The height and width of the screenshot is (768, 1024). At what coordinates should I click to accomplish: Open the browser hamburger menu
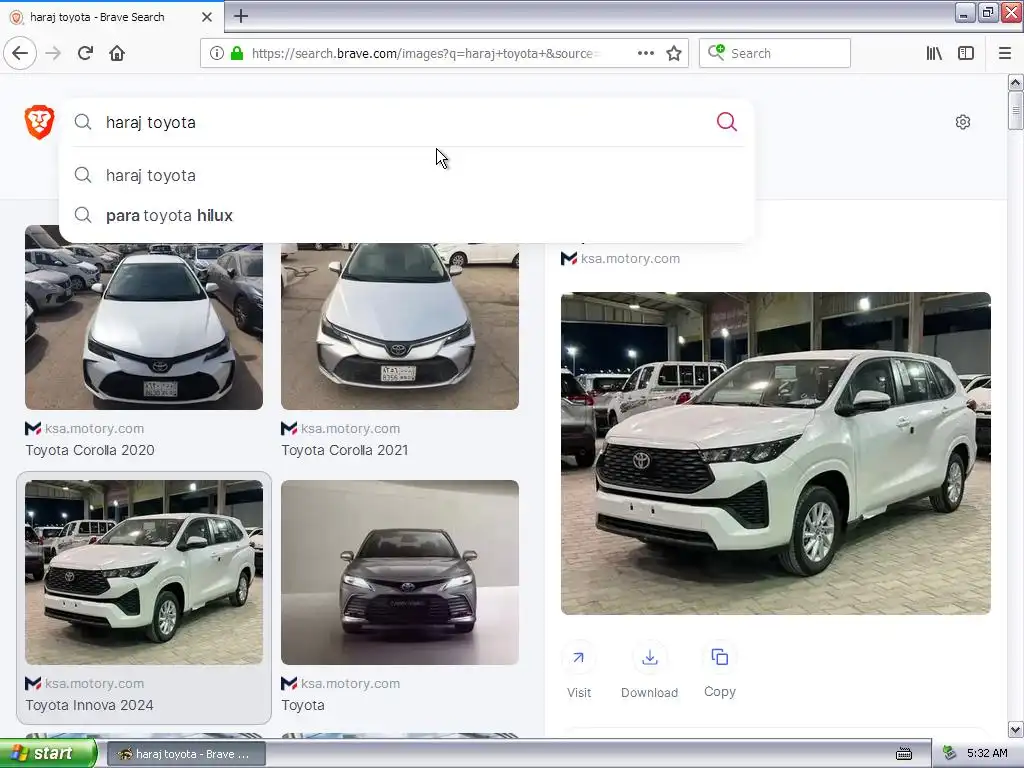pos(1005,53)
